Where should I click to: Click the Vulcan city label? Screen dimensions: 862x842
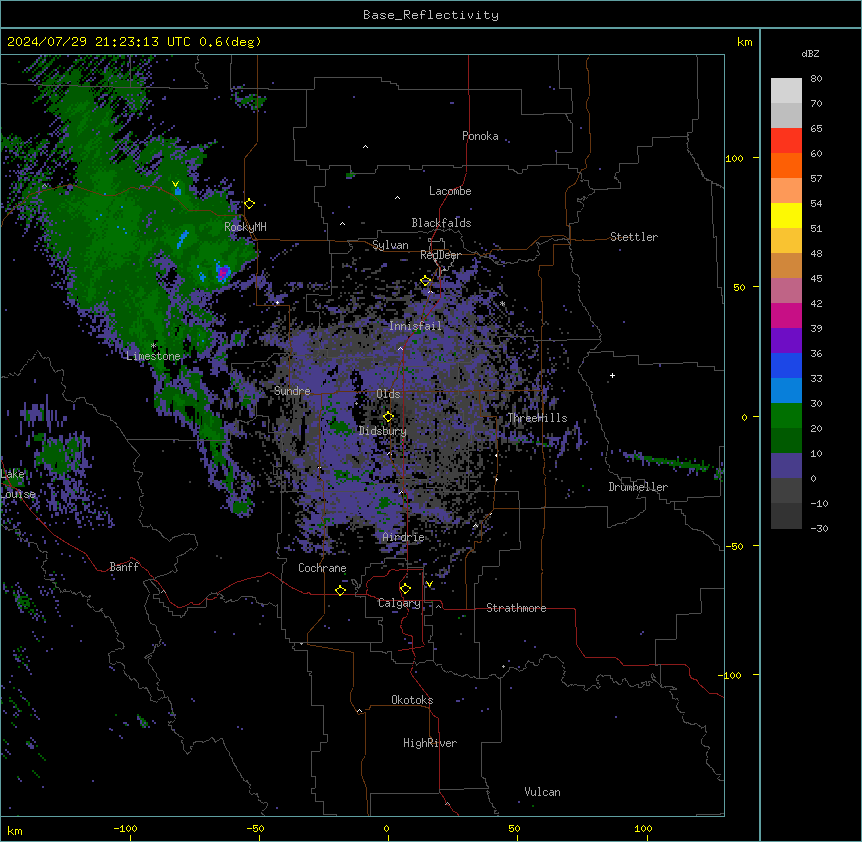click(542, 792)
